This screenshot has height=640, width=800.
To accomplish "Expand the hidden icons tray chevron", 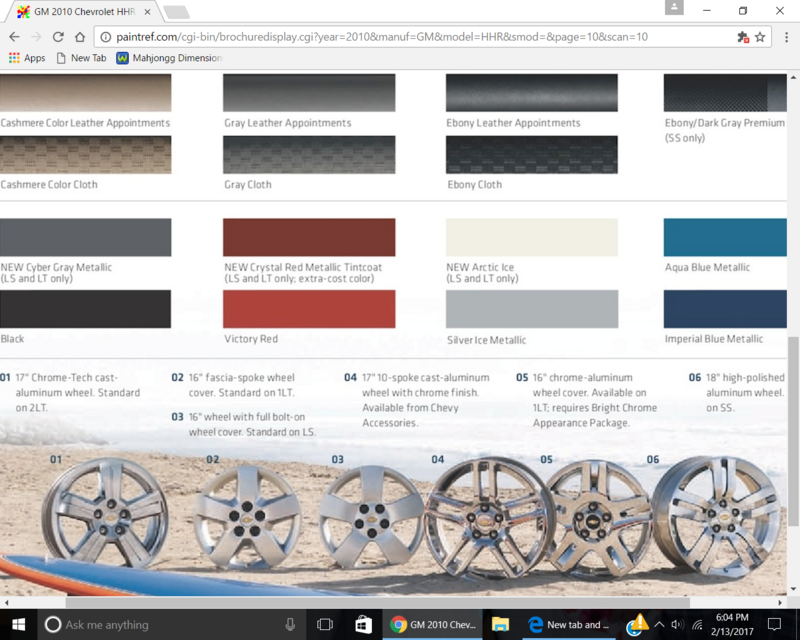I will point(659,624).
